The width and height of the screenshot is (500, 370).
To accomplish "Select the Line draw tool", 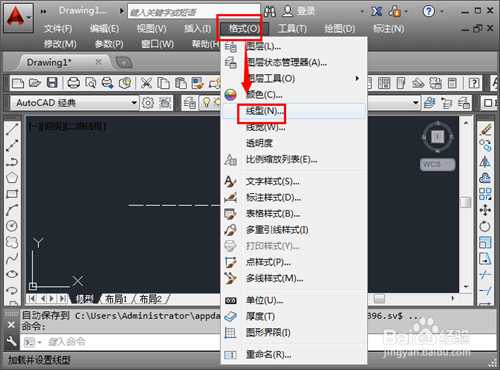I will click(x=12, y=129).
